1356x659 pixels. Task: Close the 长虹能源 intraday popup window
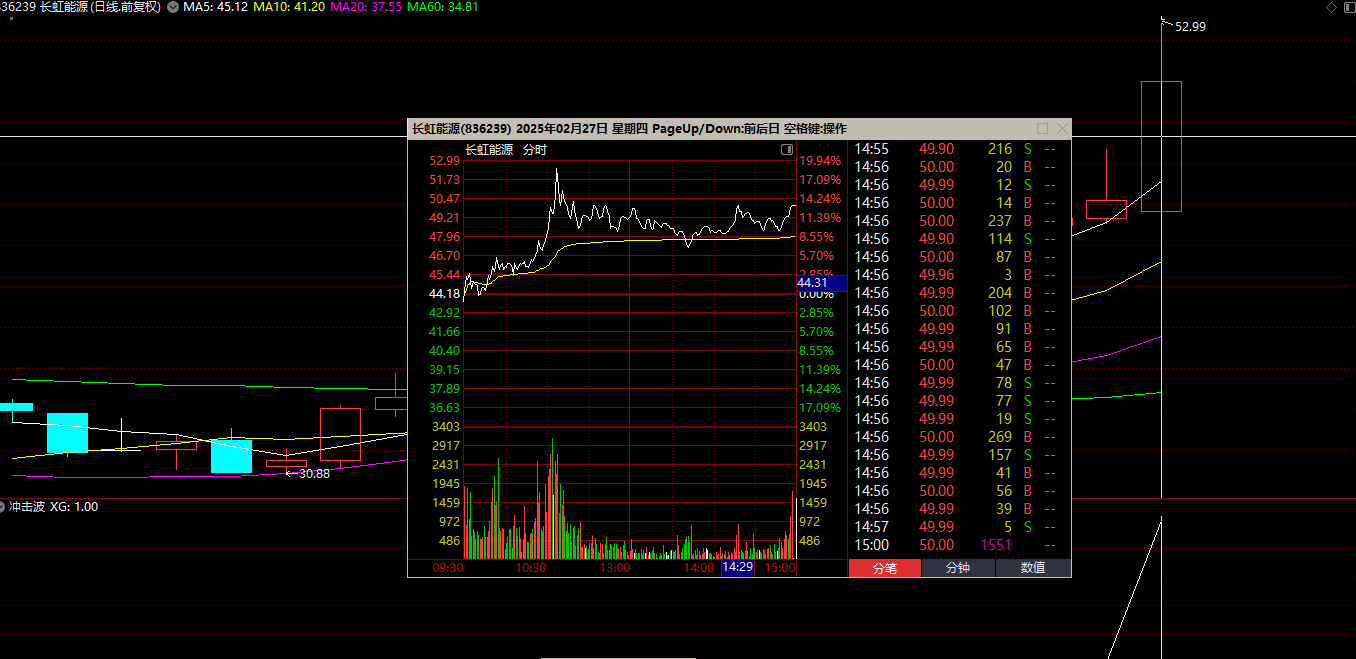(x=1061, y=129)
